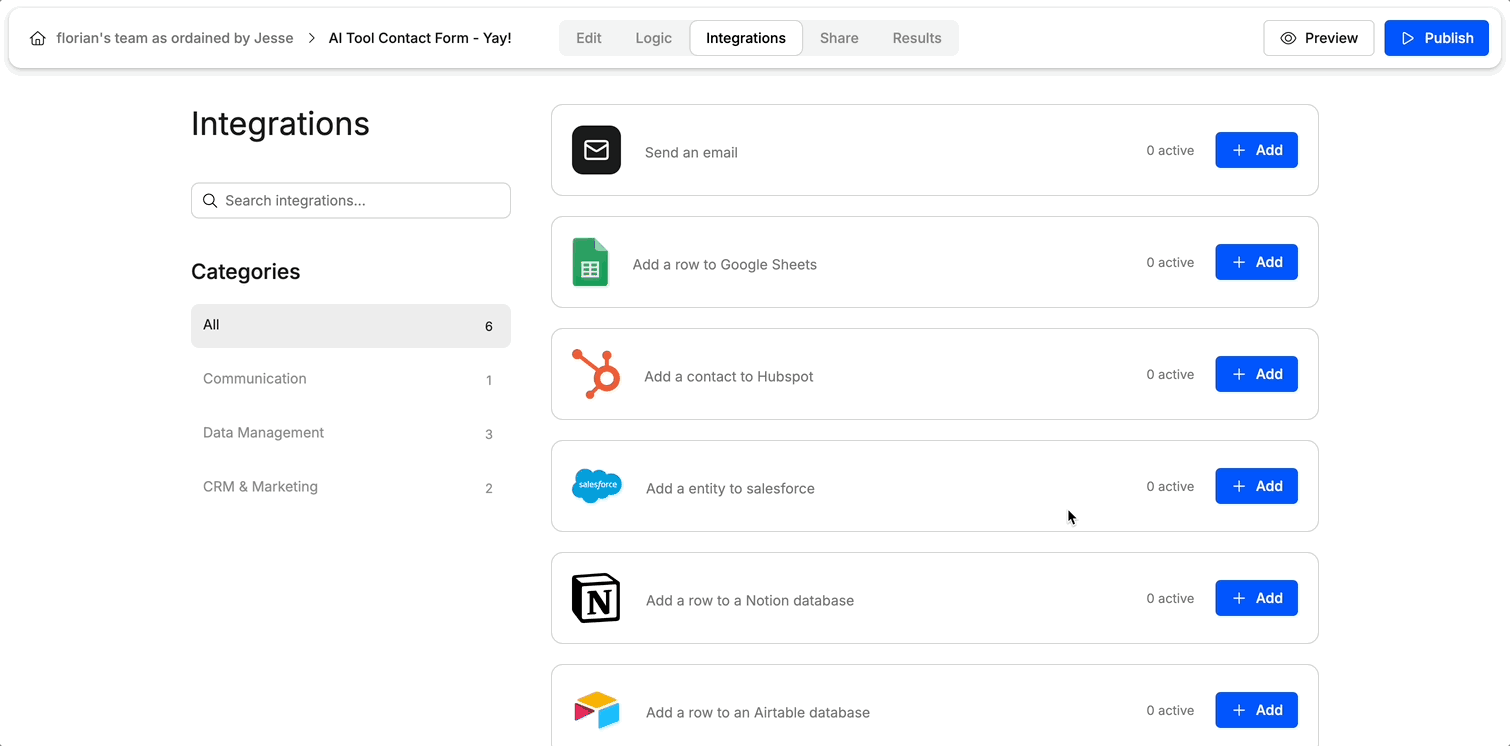Switch to the Edit tab

point(588,37)
